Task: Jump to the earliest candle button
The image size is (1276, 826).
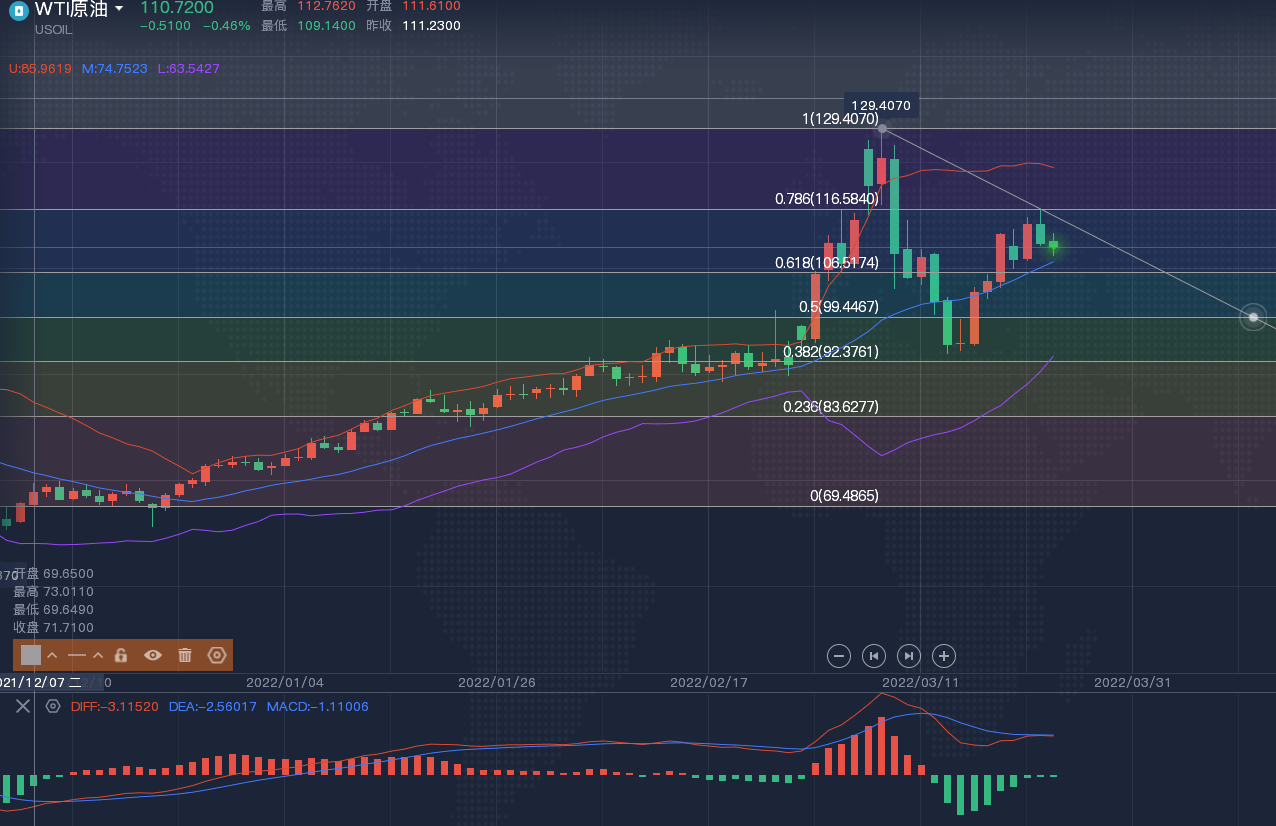Action: pyautogui.click(x=874, y=656)
